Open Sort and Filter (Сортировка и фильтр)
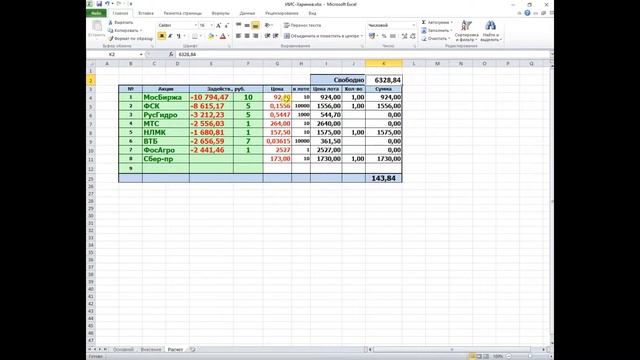Screen dimensions: 640x360 tap(467, 31)
